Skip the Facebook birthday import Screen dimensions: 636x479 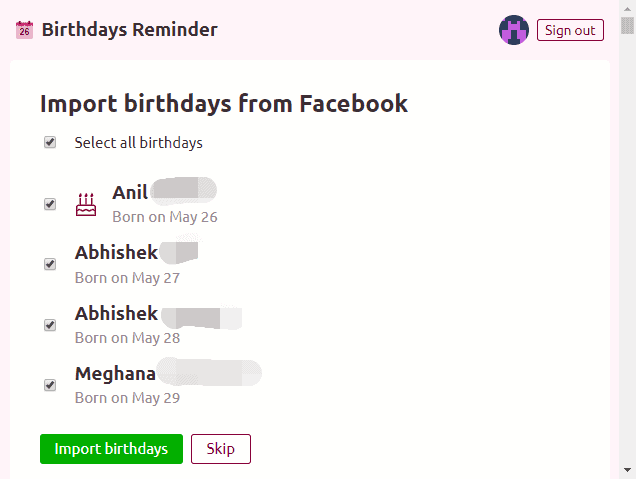pyautogui.click(x=220, y=449)
